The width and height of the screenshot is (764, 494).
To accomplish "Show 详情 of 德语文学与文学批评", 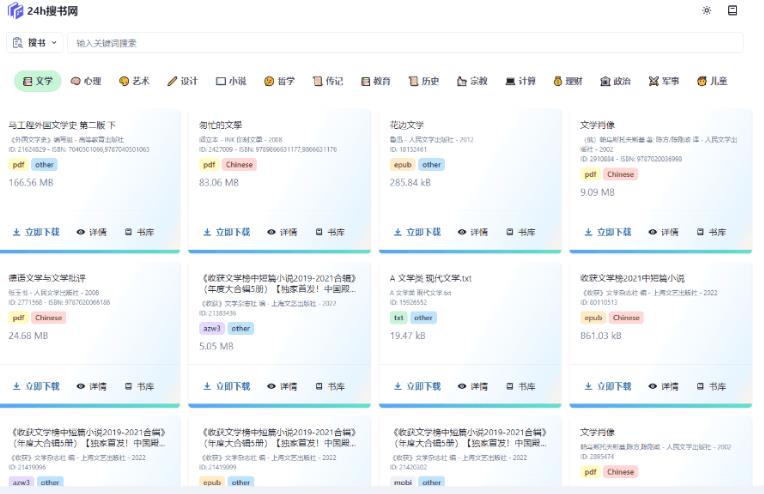I will pyautogui.click(x=92, y=386).
